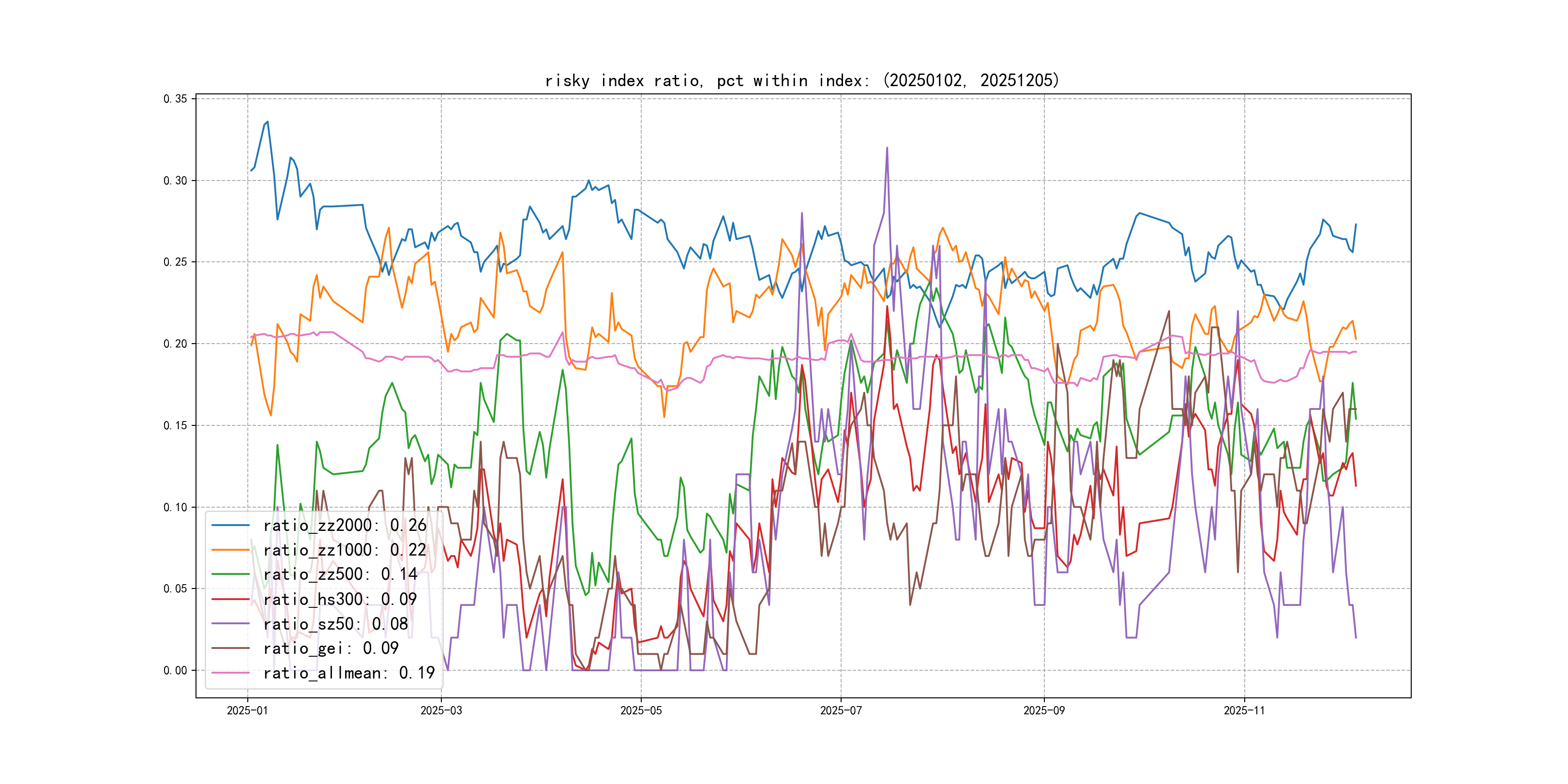Click the 2025-03 x-axis tick label

(441, 710)
